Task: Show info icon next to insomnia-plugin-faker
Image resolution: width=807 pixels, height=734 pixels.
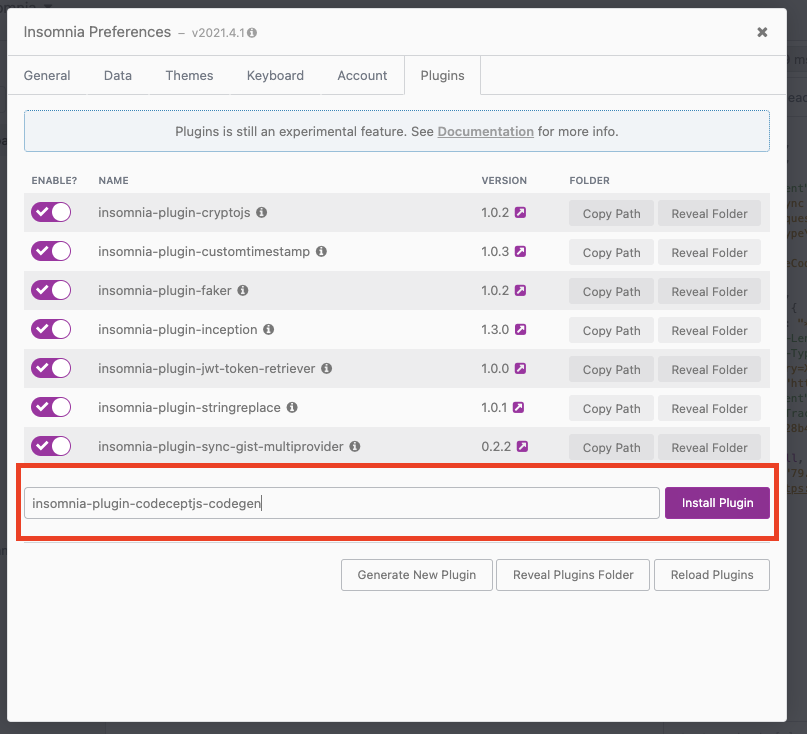Action: pos(243,290)
